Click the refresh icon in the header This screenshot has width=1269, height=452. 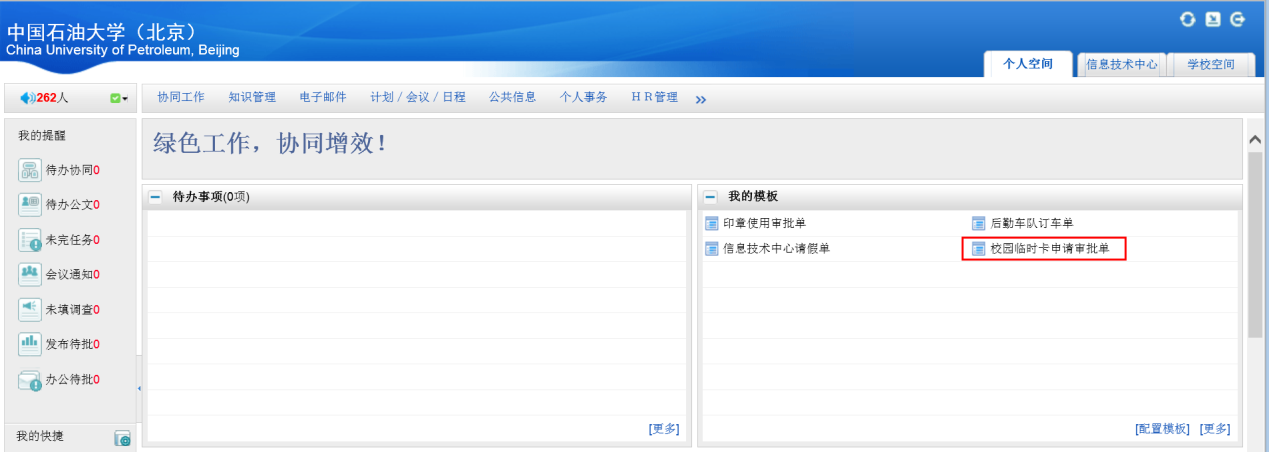1187,19
